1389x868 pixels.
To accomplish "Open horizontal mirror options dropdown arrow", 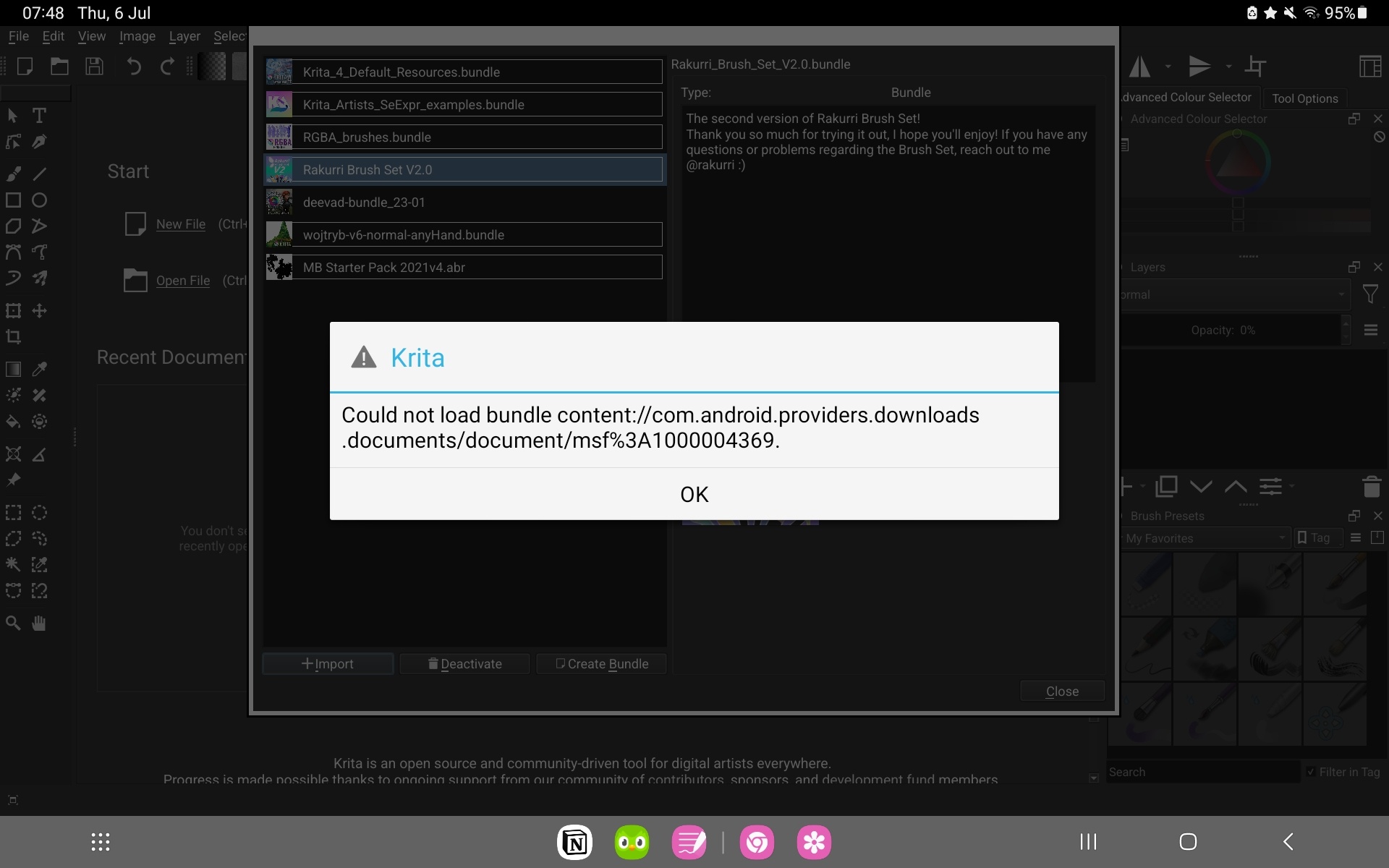I will [x=1168, y=67].
